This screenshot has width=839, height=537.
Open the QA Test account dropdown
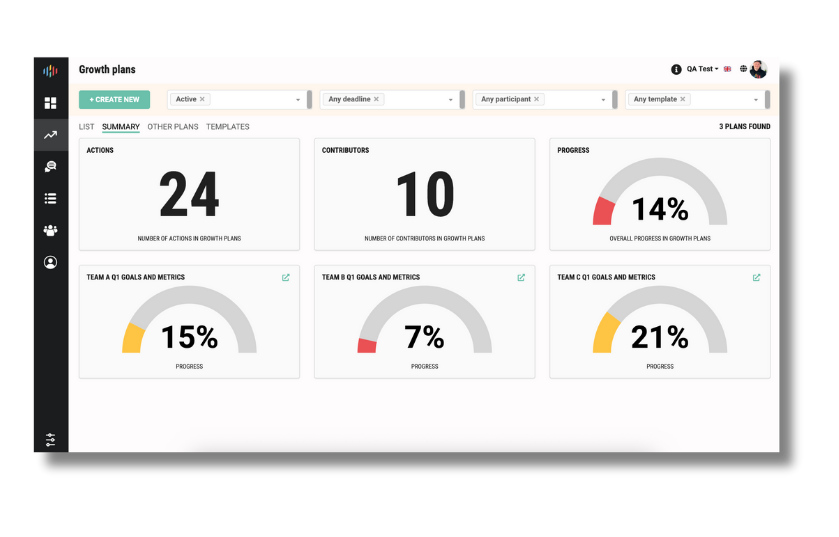[703, 69]
